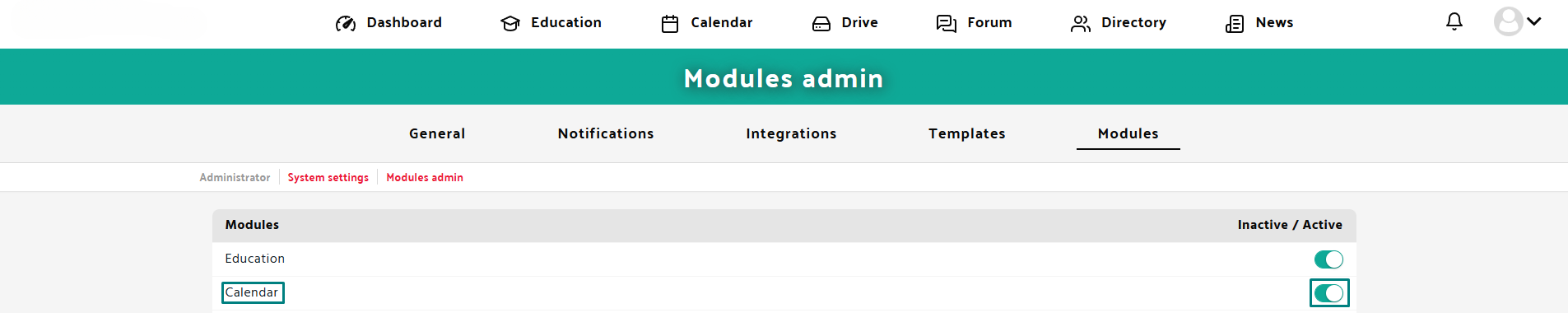
Task: Click the News document icon
Action: [x=1235, y=23]
